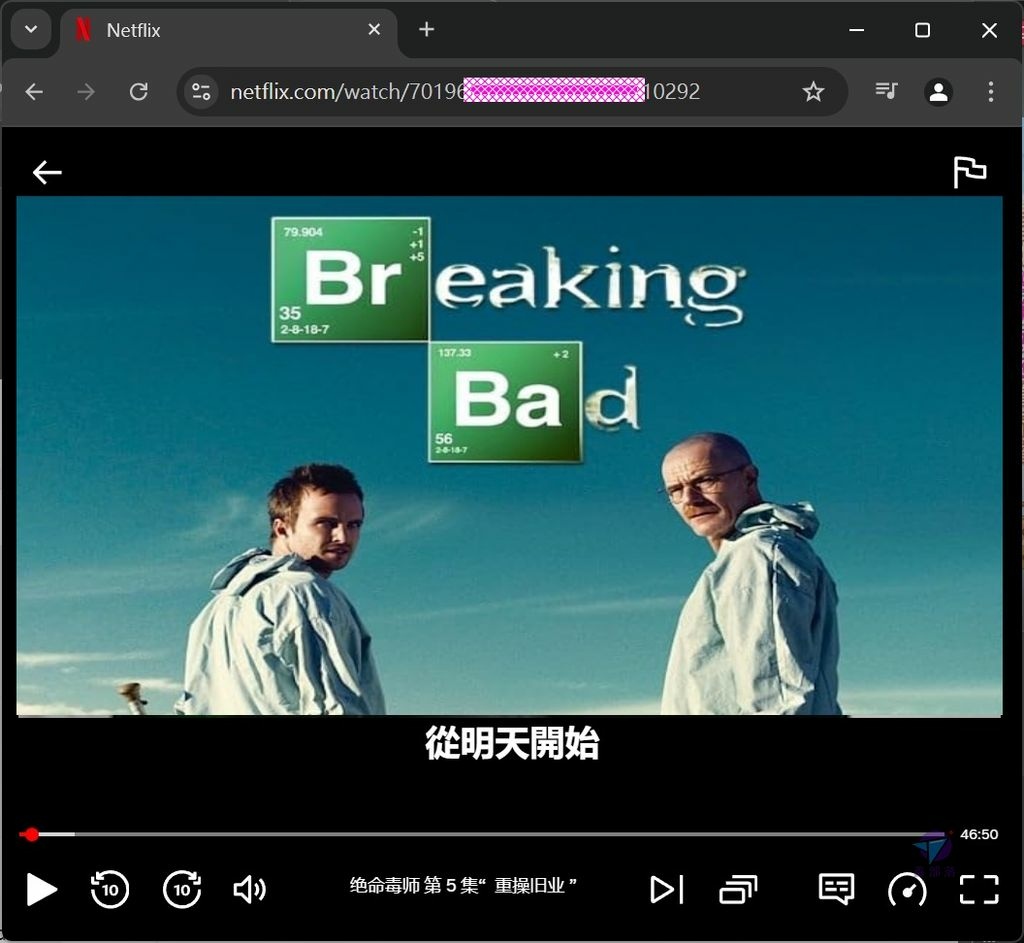Select the Netflix browser tab
Screen dimensions: 1024x943
click(229, 31)
